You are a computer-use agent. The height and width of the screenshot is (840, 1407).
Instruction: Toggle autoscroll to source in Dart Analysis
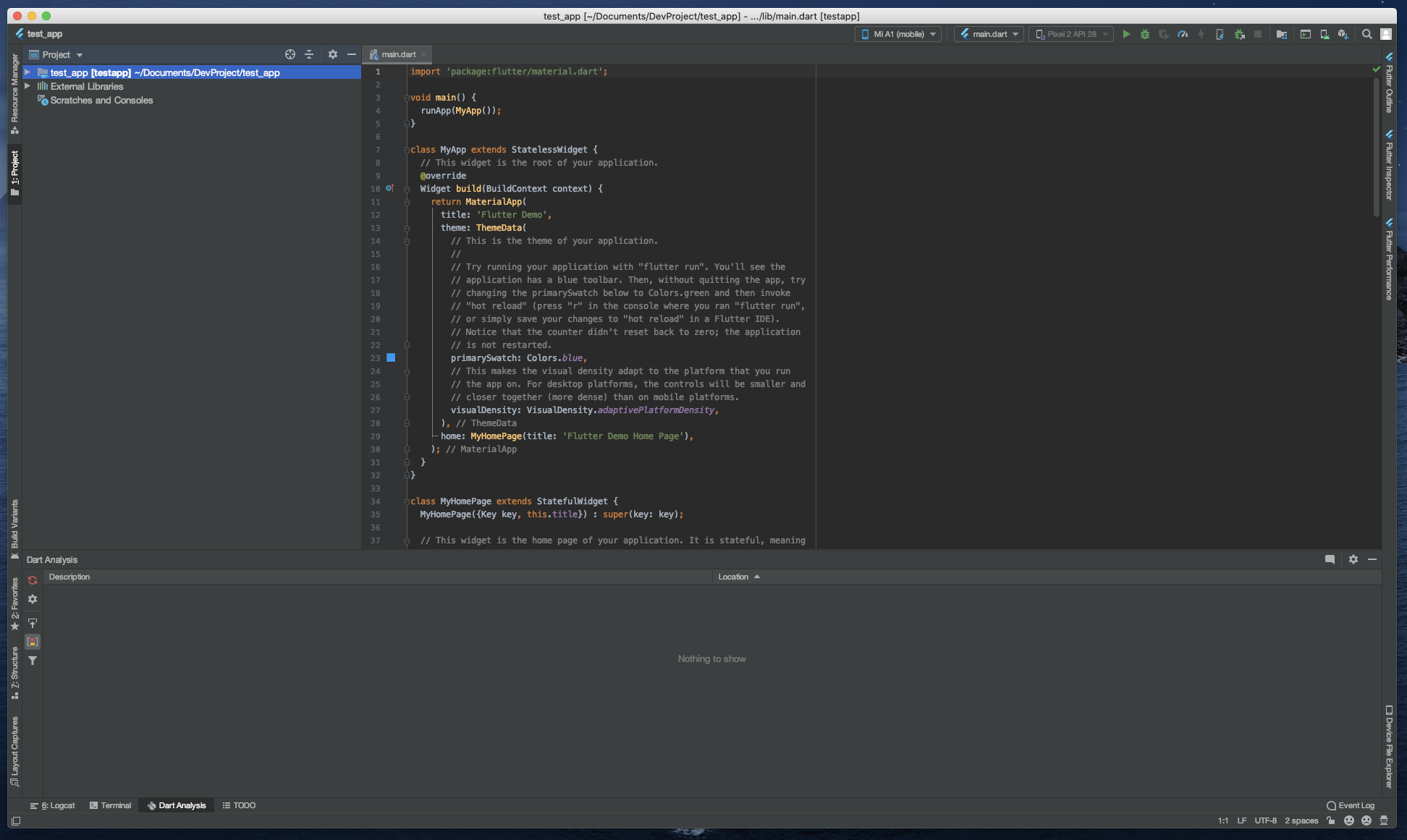pos(33,623)
